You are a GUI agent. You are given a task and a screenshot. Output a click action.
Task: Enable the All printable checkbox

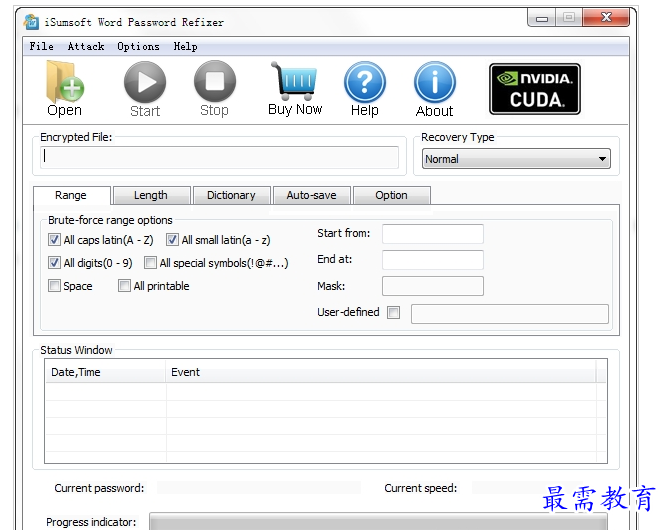click(x=124, y=286)
